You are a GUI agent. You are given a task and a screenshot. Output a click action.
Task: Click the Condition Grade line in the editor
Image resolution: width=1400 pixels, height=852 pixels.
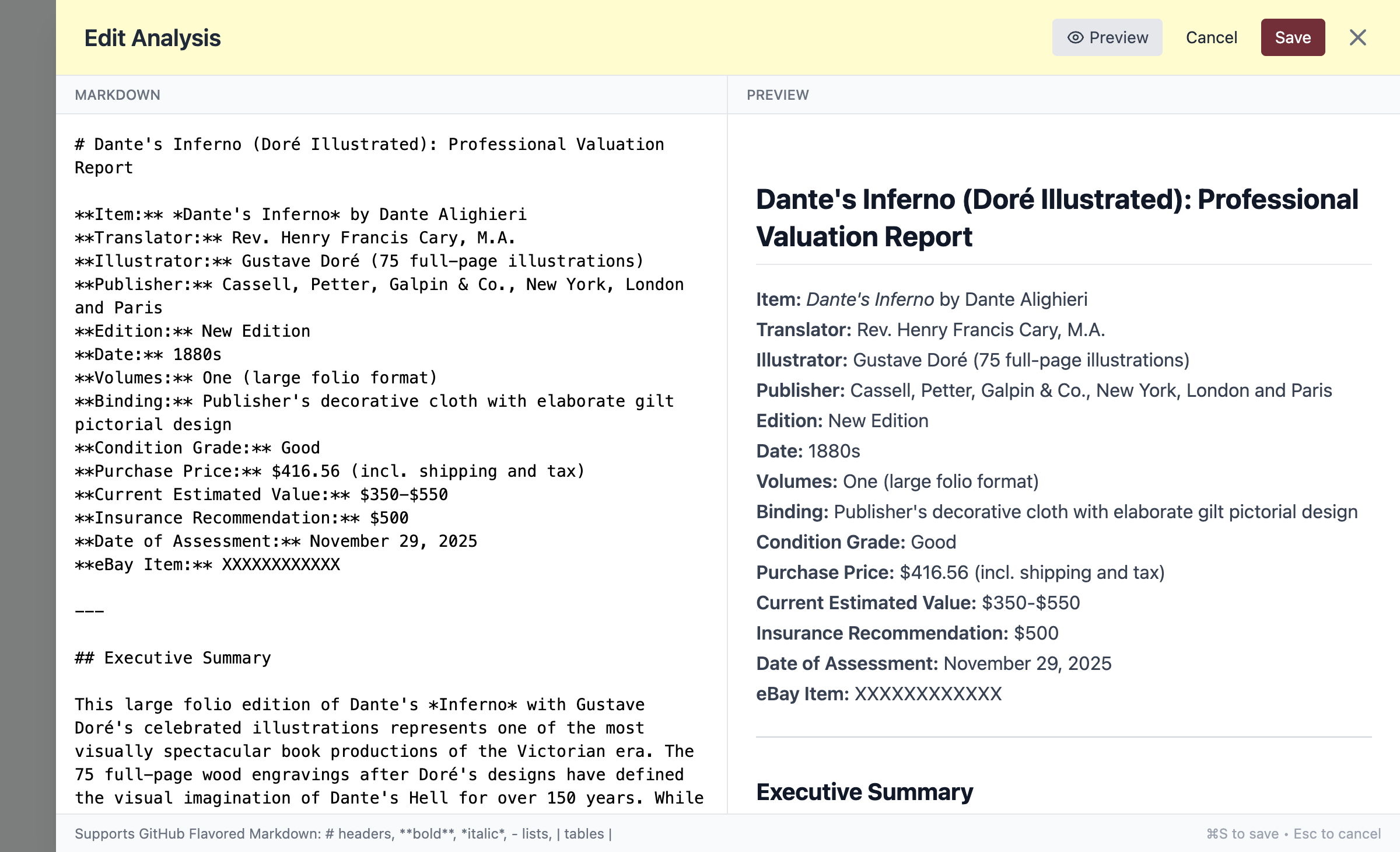pyautogui.click(x=197, y=448)
